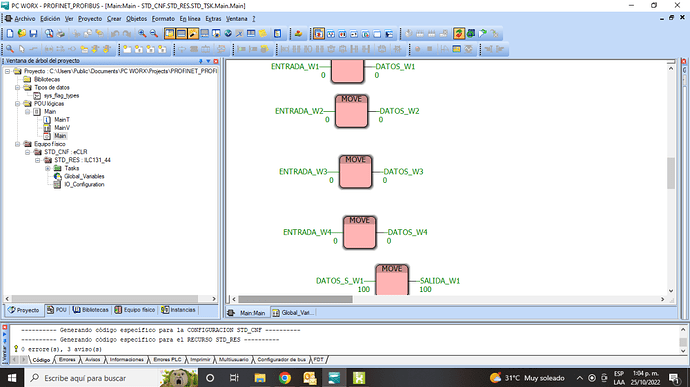This screenshot has height=387, width=690.
Task: Click the yellow sticky note toolbar icon
Action: [263, 33]
